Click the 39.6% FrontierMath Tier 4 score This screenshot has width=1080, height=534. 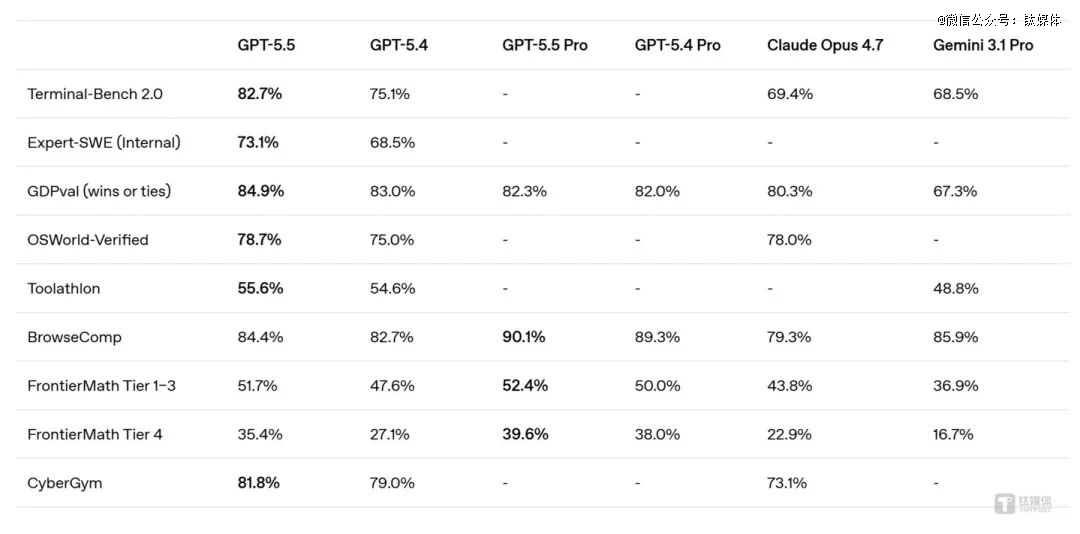click(525, 434)
